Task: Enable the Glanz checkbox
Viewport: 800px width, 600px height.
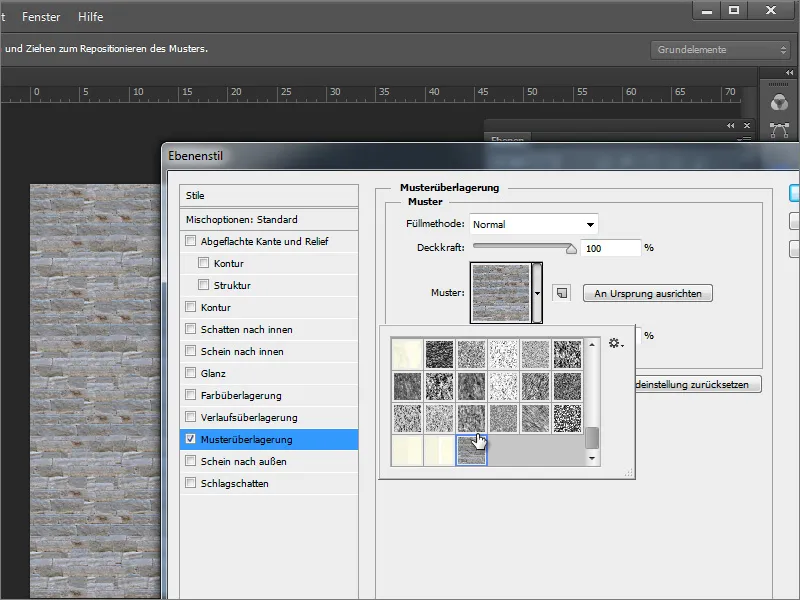Action: click(190, 372)
